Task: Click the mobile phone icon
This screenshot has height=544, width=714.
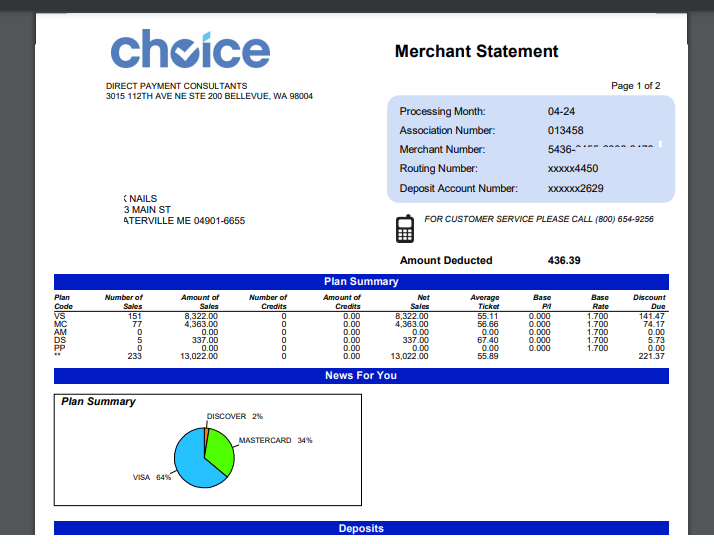Action: (x=405, y=229)
